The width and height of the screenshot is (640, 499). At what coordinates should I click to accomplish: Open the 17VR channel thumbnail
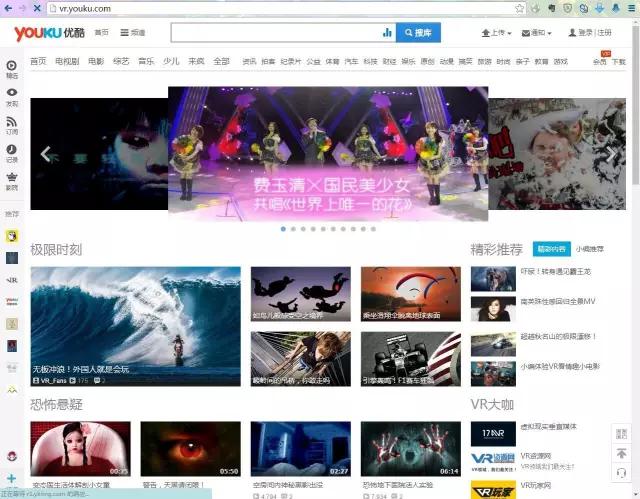tap(493, 434)
